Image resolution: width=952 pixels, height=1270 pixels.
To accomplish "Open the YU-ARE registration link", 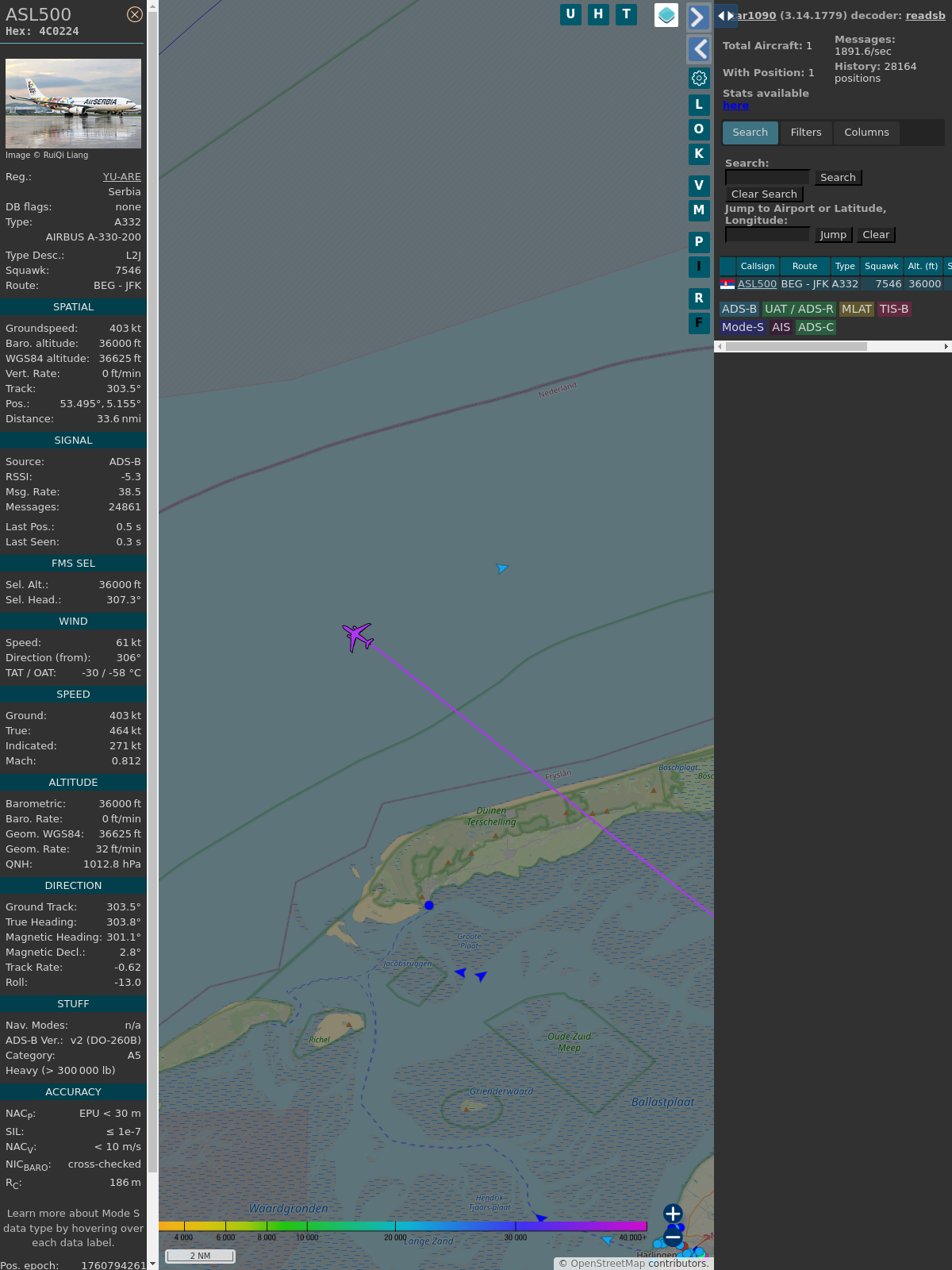I will (121, 177).
